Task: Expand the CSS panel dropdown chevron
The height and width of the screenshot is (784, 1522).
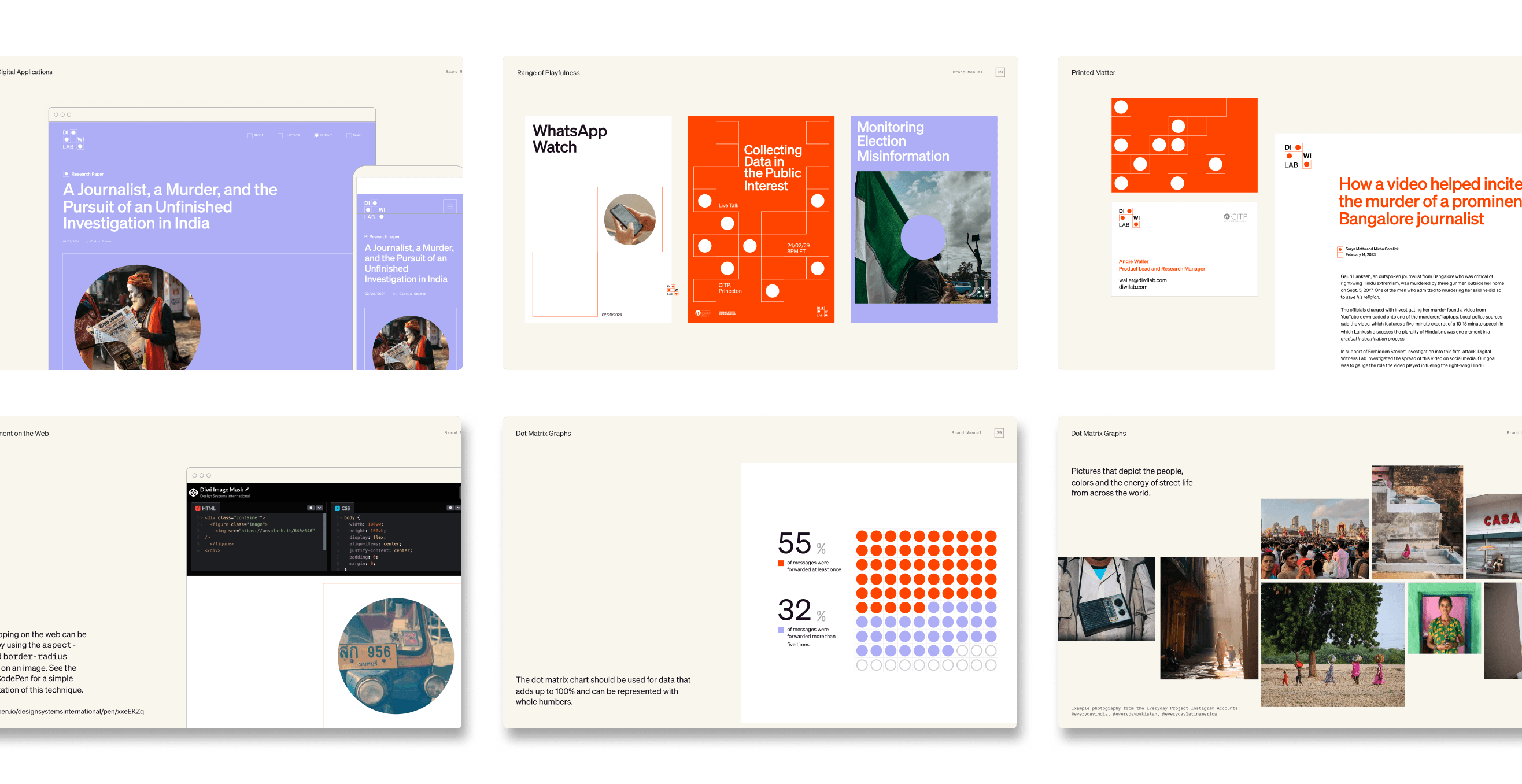Action: 458,508
